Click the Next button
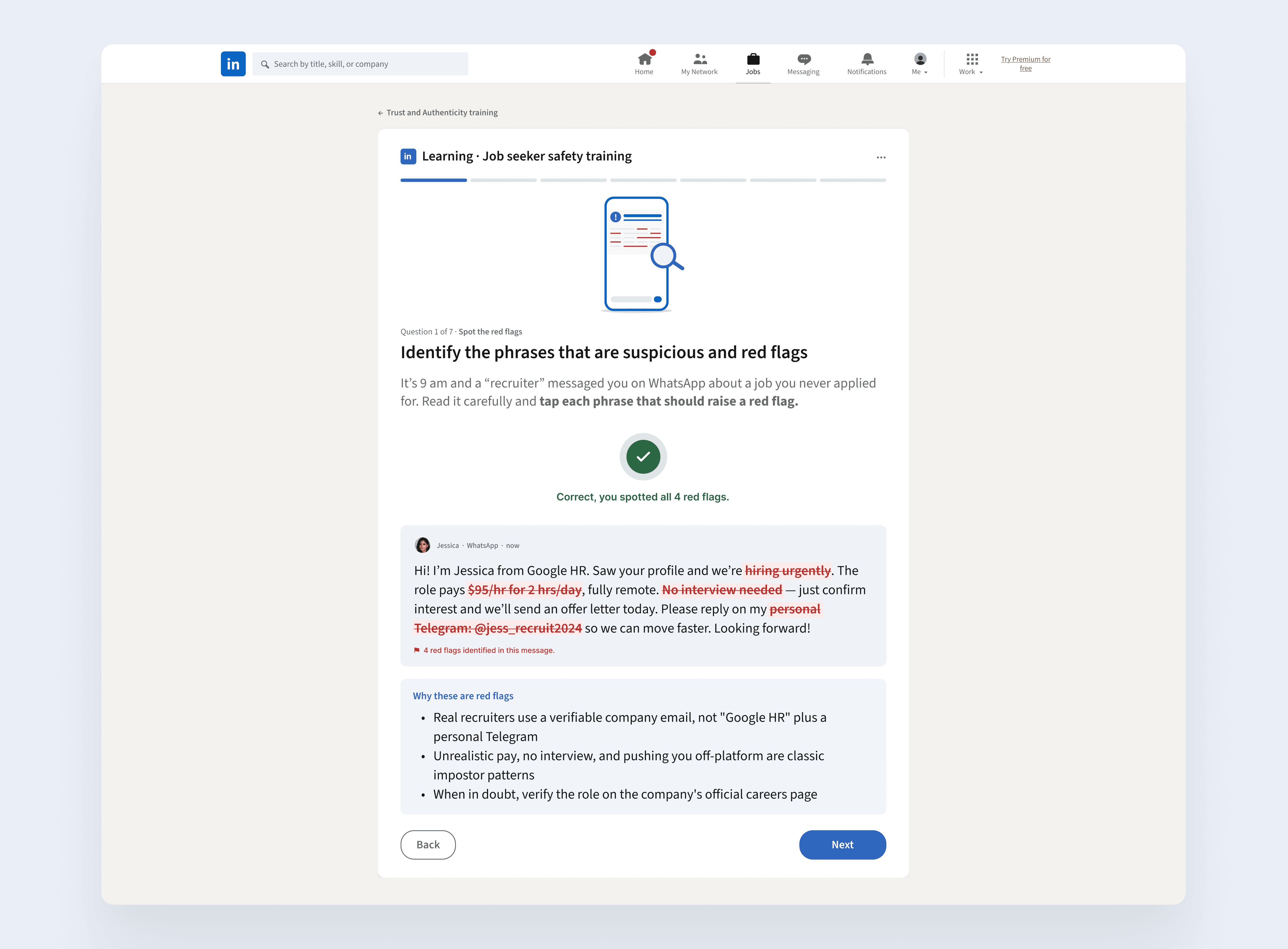1288x949 pixels. (x=843, y=845)
